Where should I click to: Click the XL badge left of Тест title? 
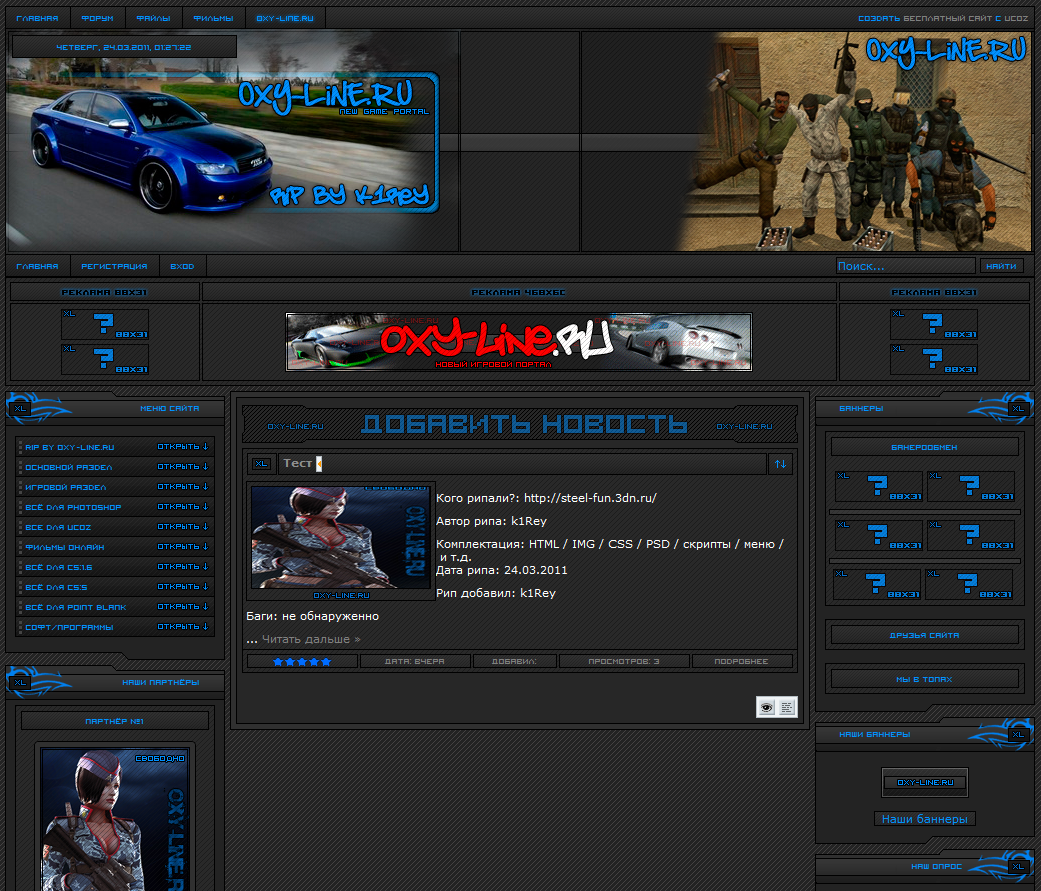(x=262, y=464)
